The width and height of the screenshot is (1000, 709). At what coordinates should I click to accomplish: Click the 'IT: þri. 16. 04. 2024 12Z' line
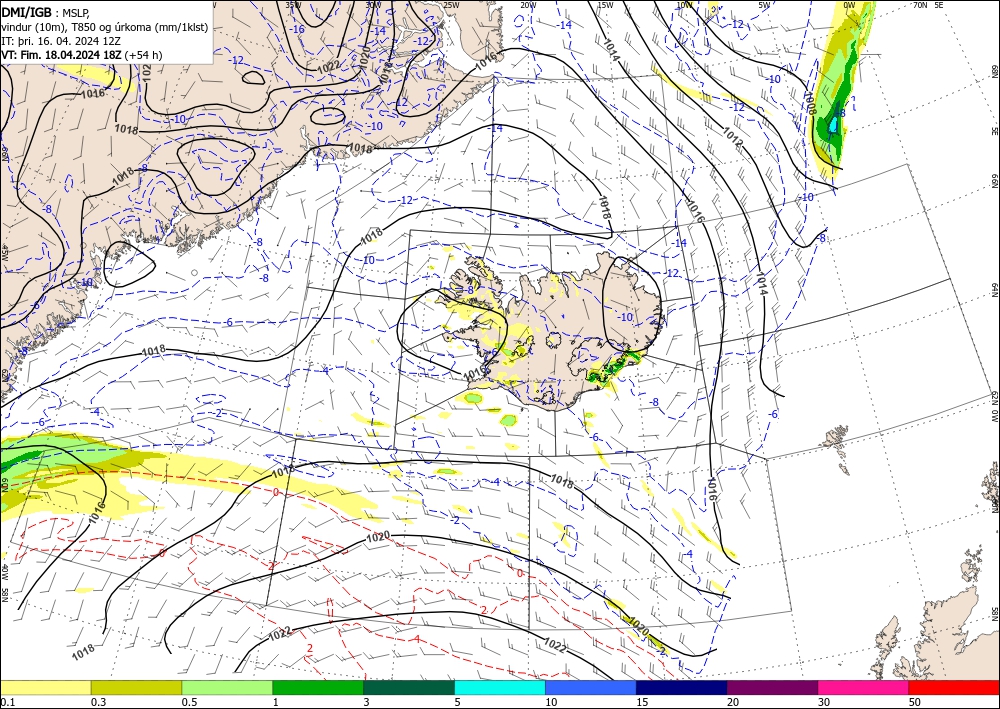61,41
